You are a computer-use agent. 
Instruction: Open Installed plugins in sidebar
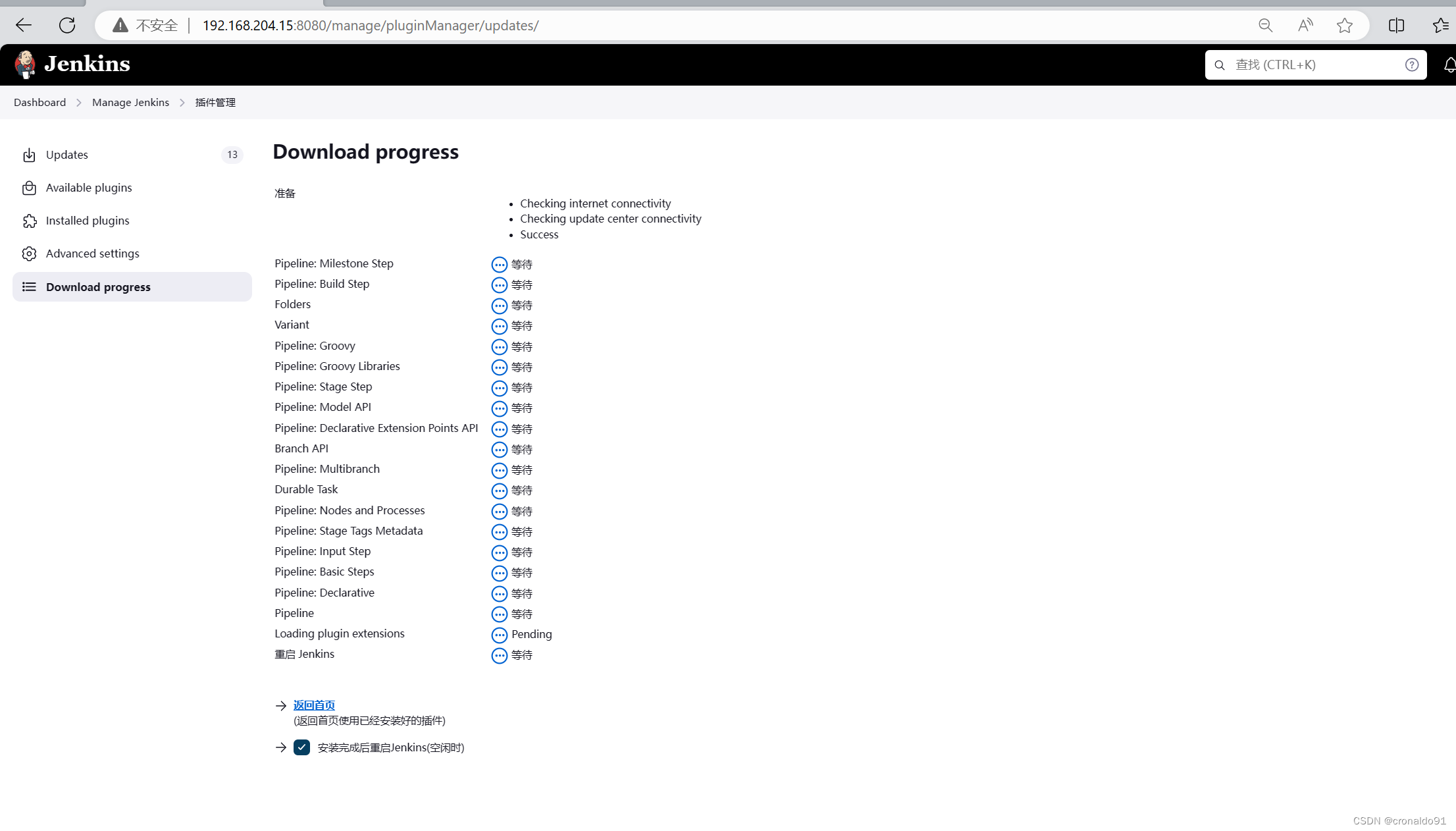pos(132,221)
